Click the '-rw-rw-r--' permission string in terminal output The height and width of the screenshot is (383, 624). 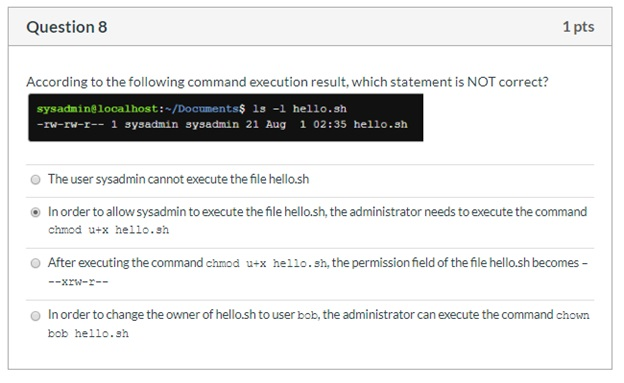(x=70, y=124)
